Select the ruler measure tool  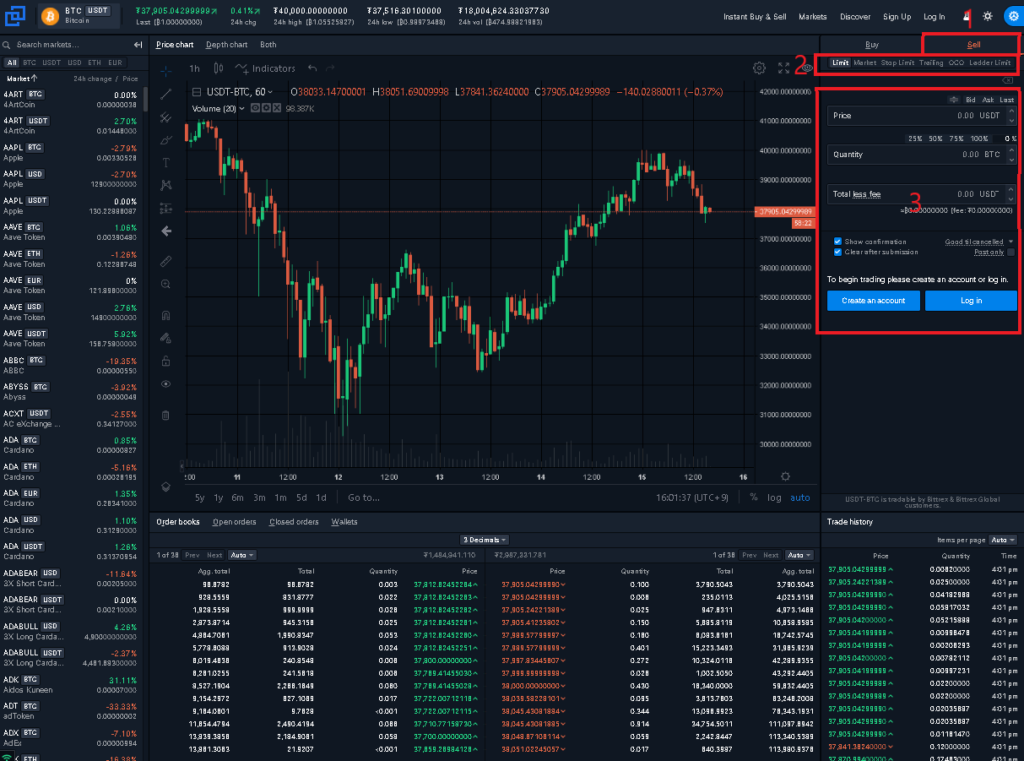pyautogui.click(x=166, y=261)
